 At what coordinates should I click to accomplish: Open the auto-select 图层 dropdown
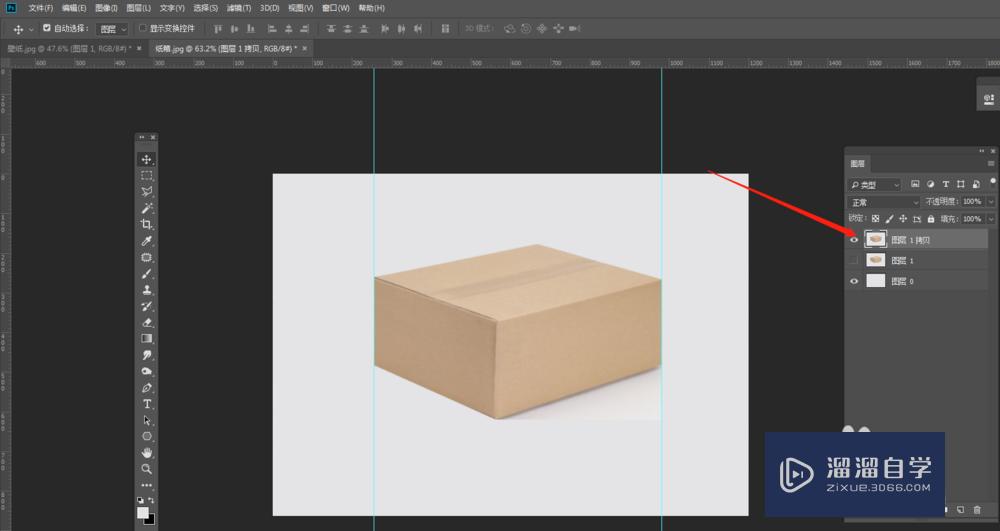coord(113,29)
